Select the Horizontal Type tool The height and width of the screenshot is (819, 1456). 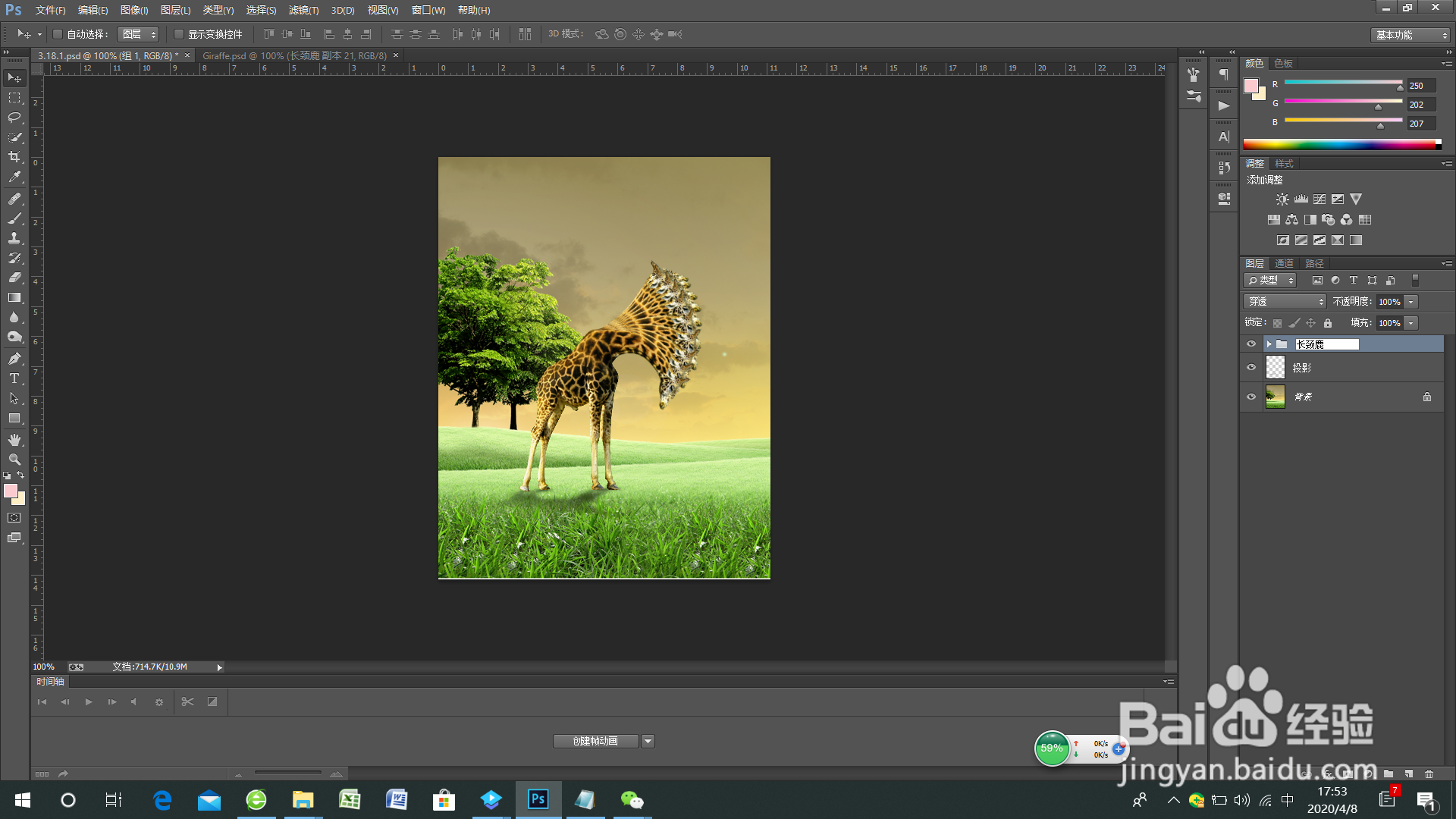[14, 378]
